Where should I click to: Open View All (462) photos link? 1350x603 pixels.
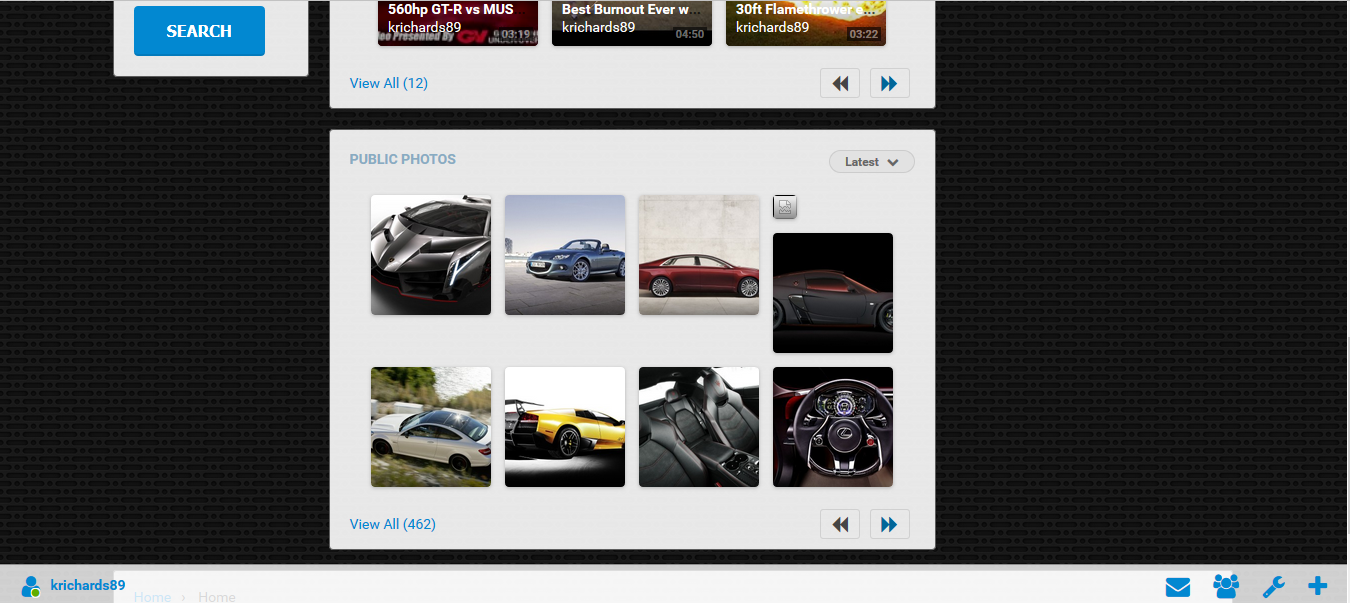pos(392,524)
